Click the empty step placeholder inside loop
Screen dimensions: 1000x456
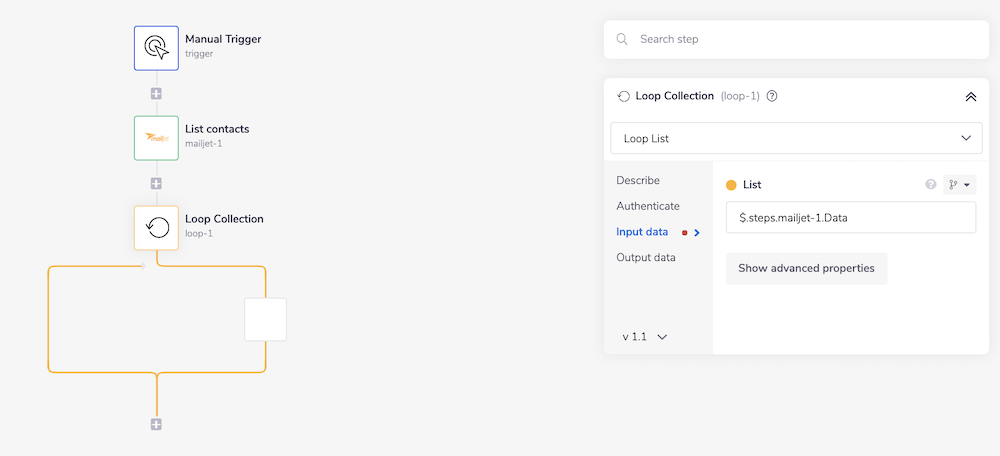pyautogui.click(x=265, y=319)
